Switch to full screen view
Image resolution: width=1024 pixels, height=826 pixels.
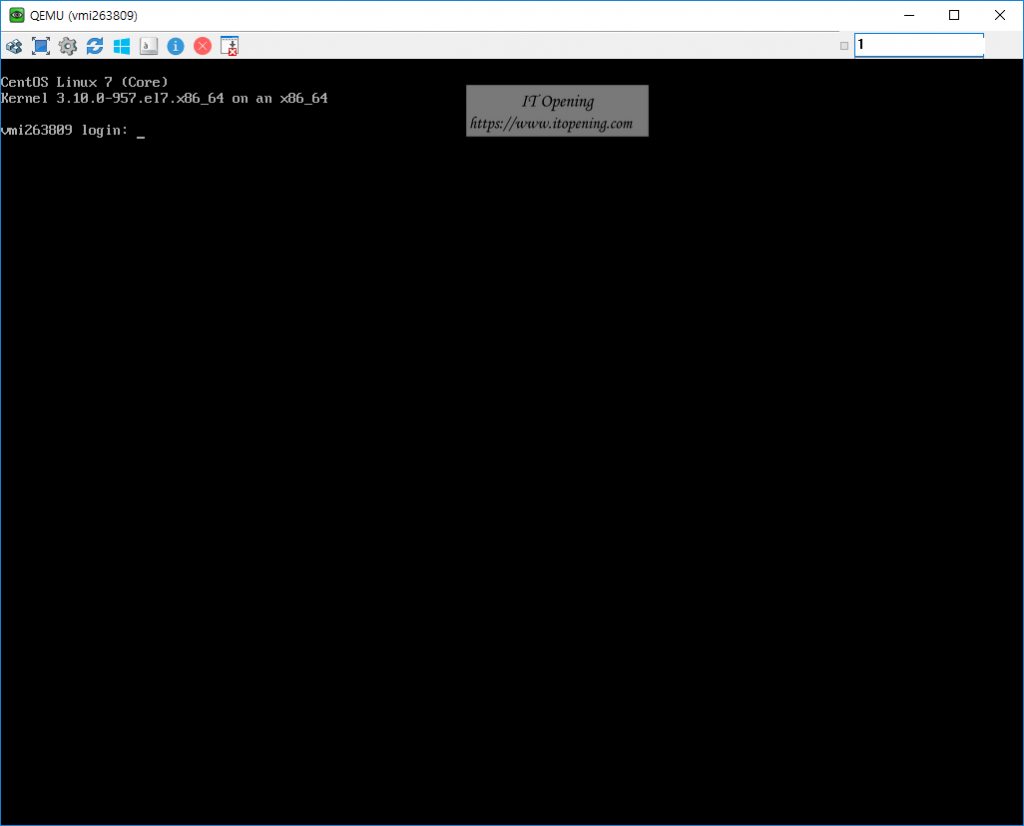41,46
